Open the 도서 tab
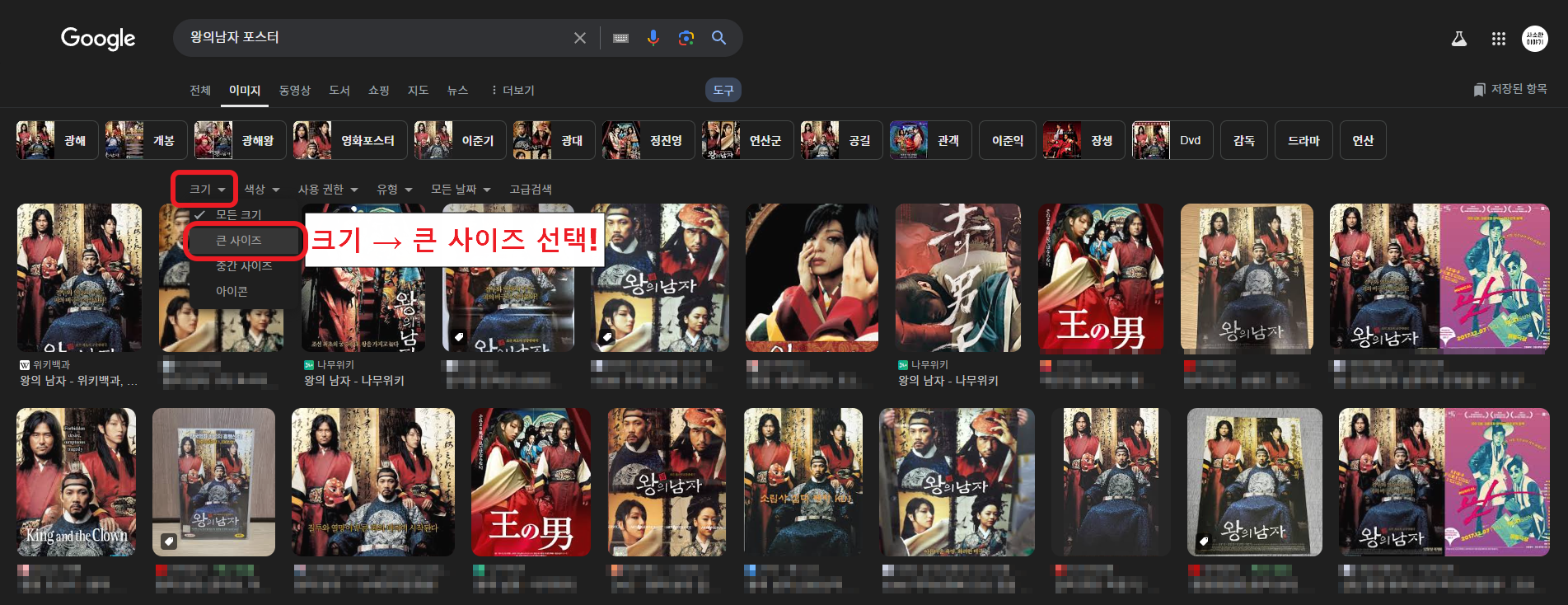Viewport: 1568px width, 605px height. 339,90
